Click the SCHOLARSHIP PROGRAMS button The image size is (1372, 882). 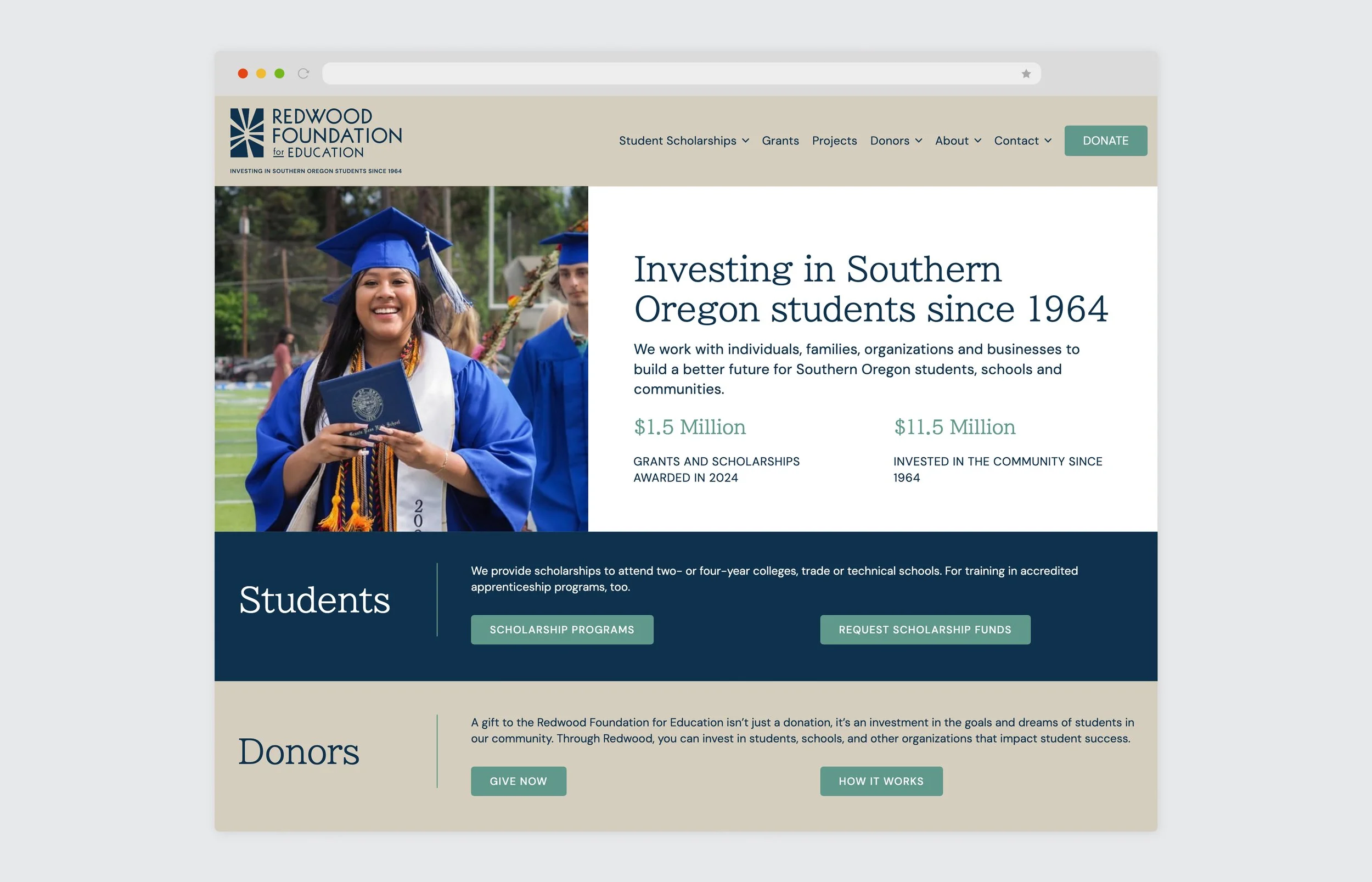click(x=561, y=630)
